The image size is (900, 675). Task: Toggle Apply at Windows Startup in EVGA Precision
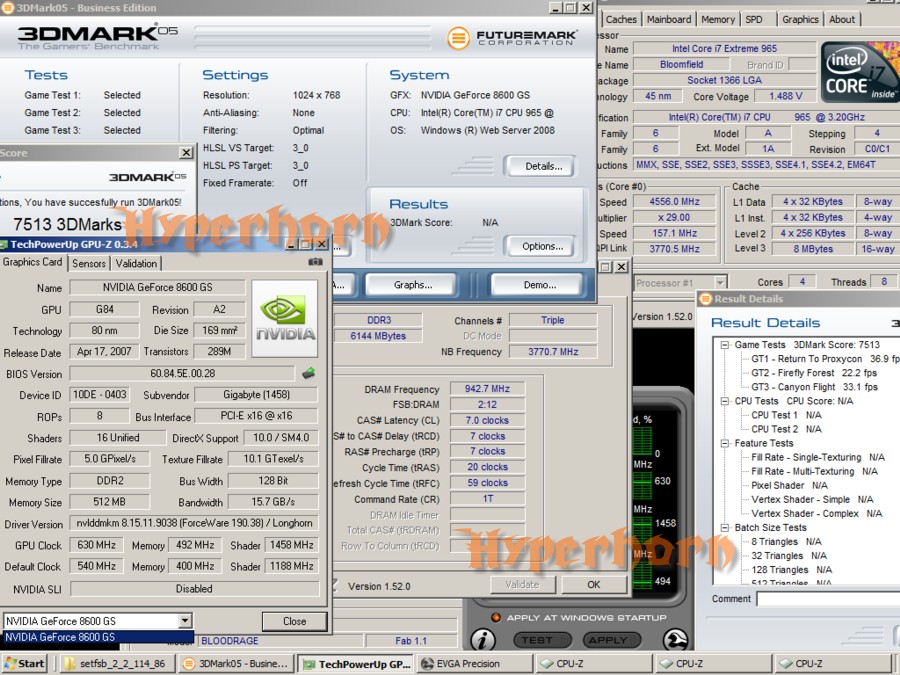(496, 618)
